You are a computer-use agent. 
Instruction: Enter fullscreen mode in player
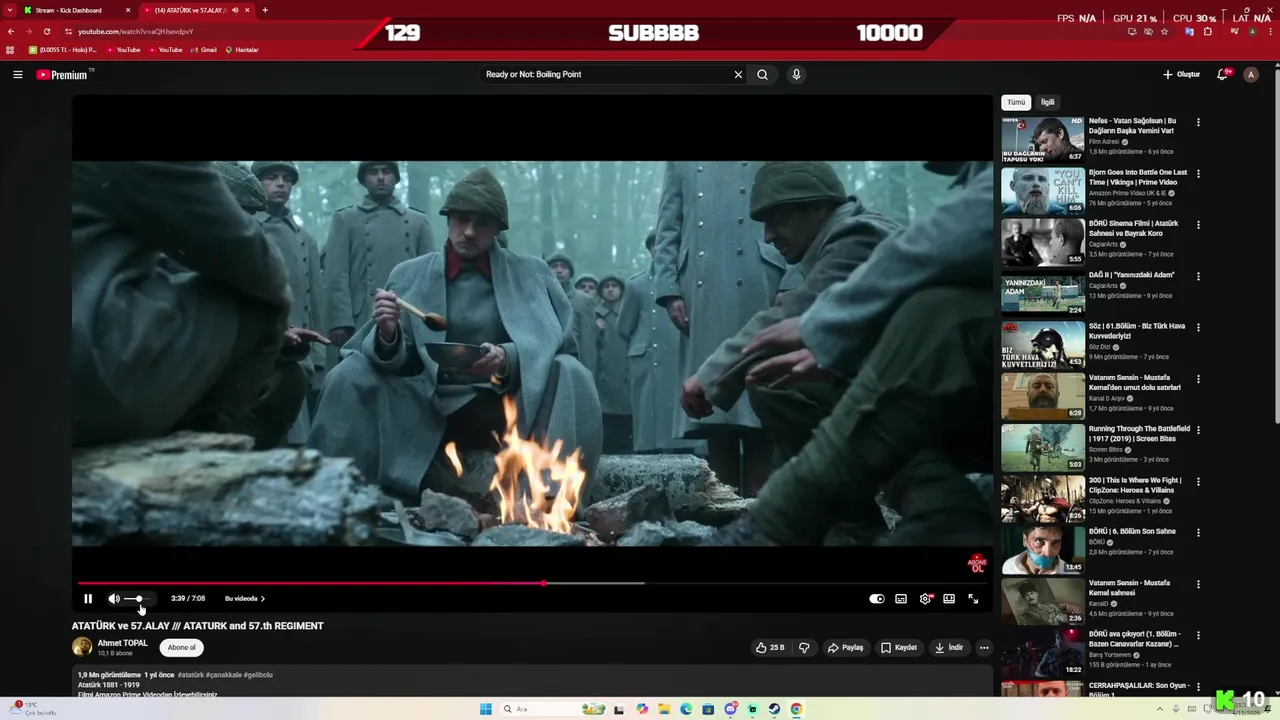(x=973, y=599)
